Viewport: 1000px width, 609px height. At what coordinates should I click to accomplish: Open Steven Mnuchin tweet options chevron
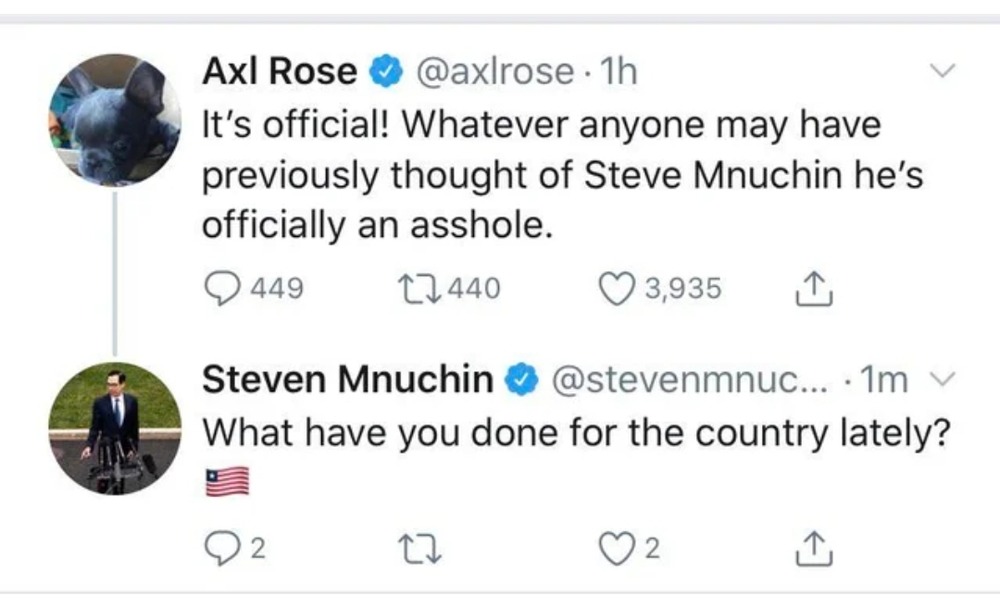coord(943,380)
